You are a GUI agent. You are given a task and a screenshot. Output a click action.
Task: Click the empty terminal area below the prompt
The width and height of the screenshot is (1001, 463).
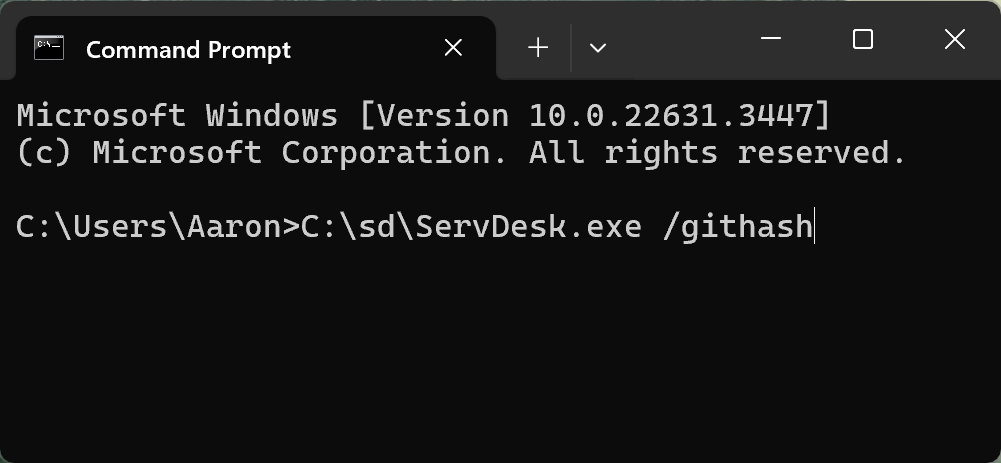[500, 350]
